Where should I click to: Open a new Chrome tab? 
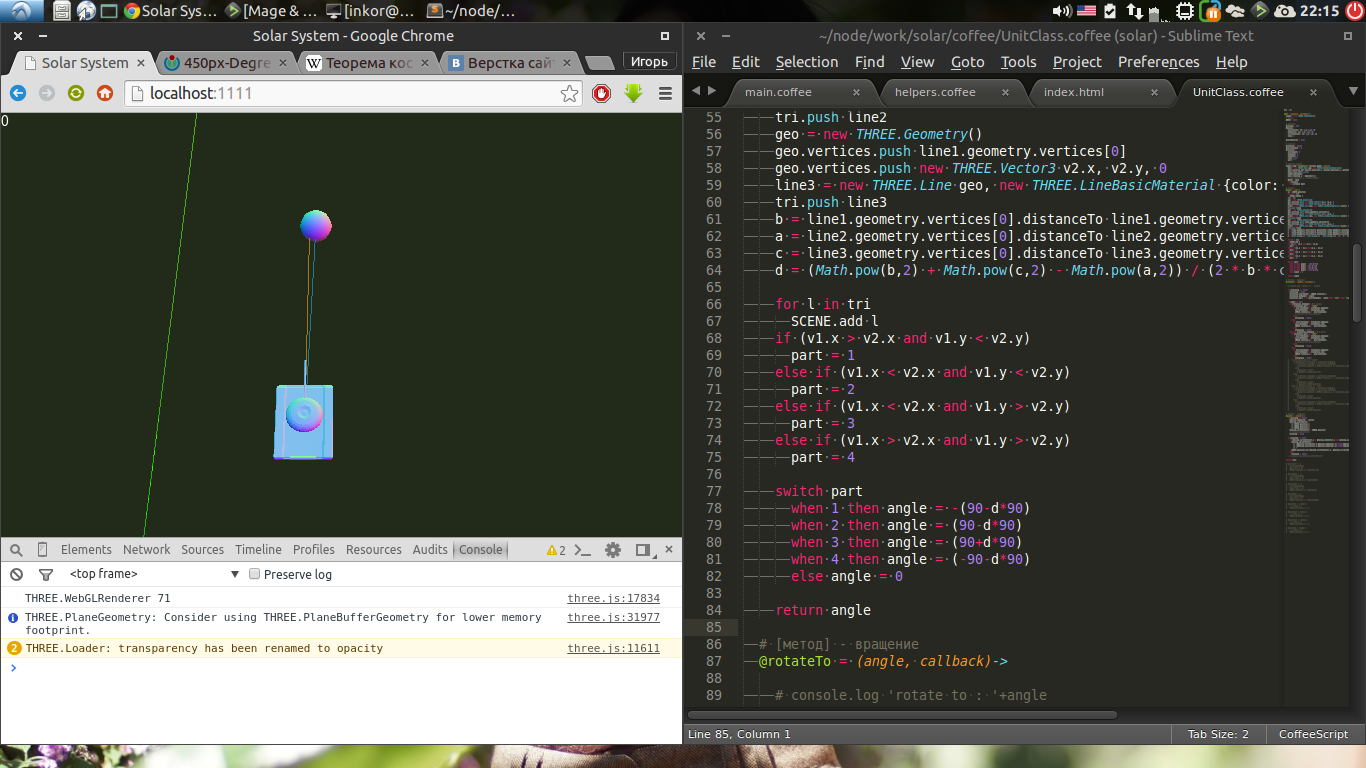[x=599, y=63]
